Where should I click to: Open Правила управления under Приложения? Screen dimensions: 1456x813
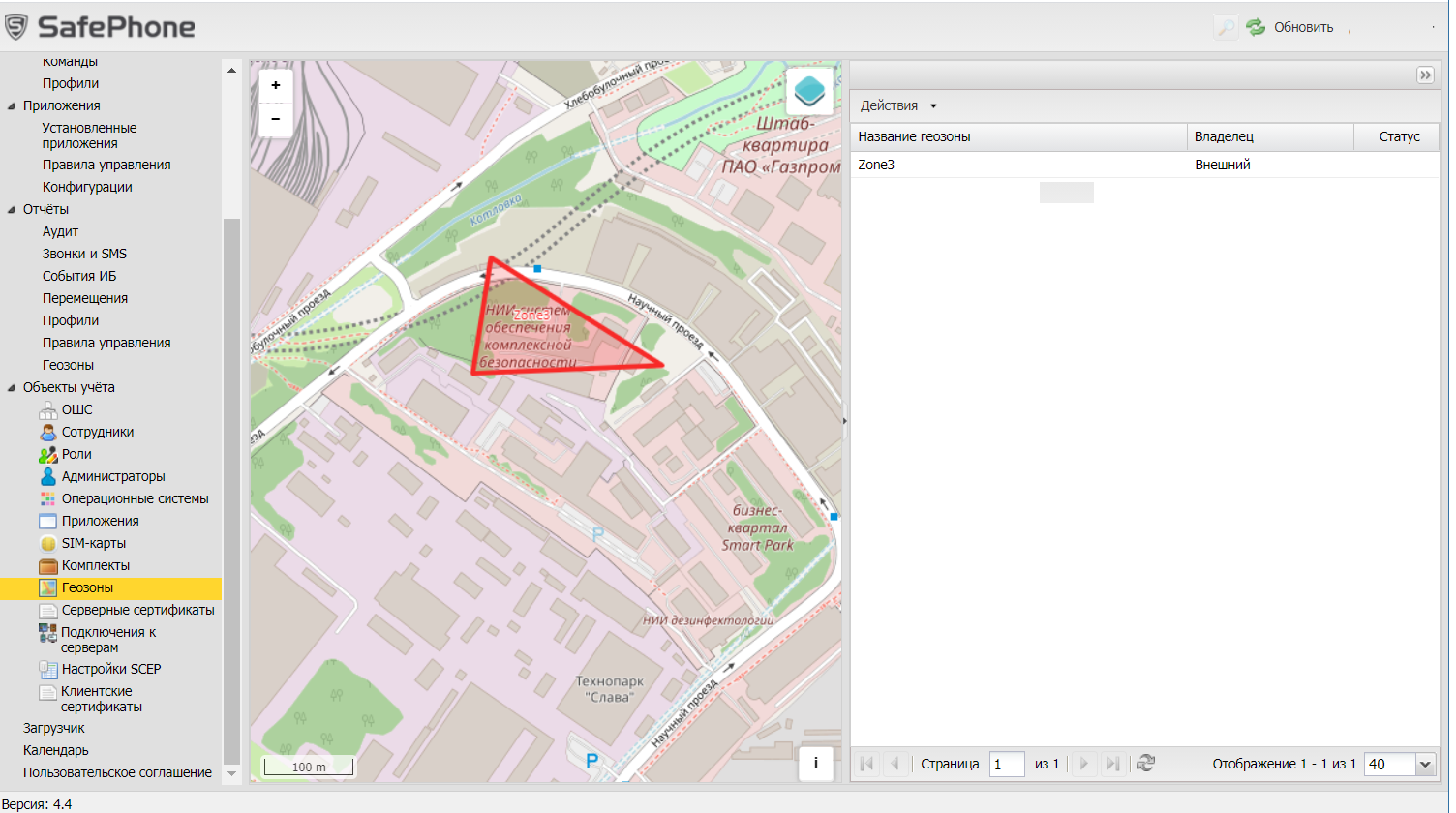[106, 165]
